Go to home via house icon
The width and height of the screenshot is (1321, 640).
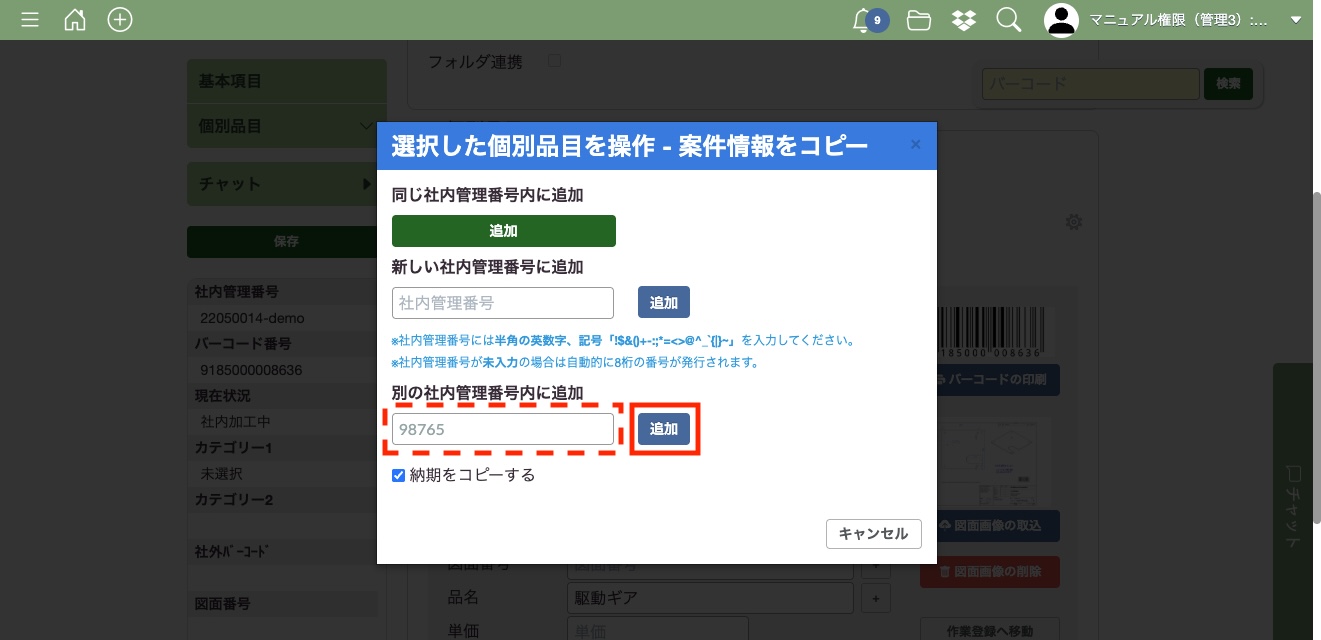[x=75, y=20]
